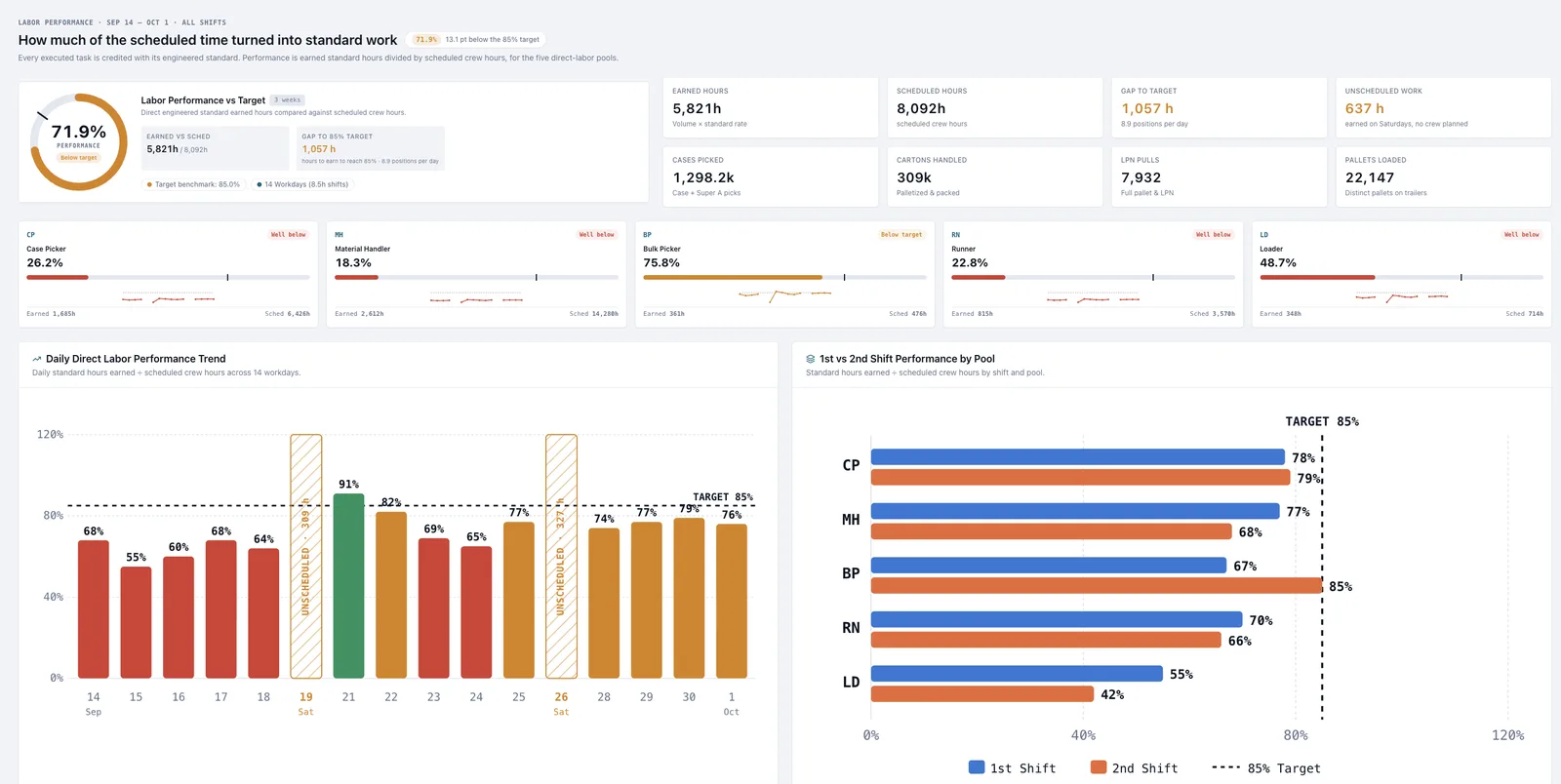Click the 'Earned vs Sched' 5,821h tile
The image size is (1561, 784).
click(x=216, y=148)
